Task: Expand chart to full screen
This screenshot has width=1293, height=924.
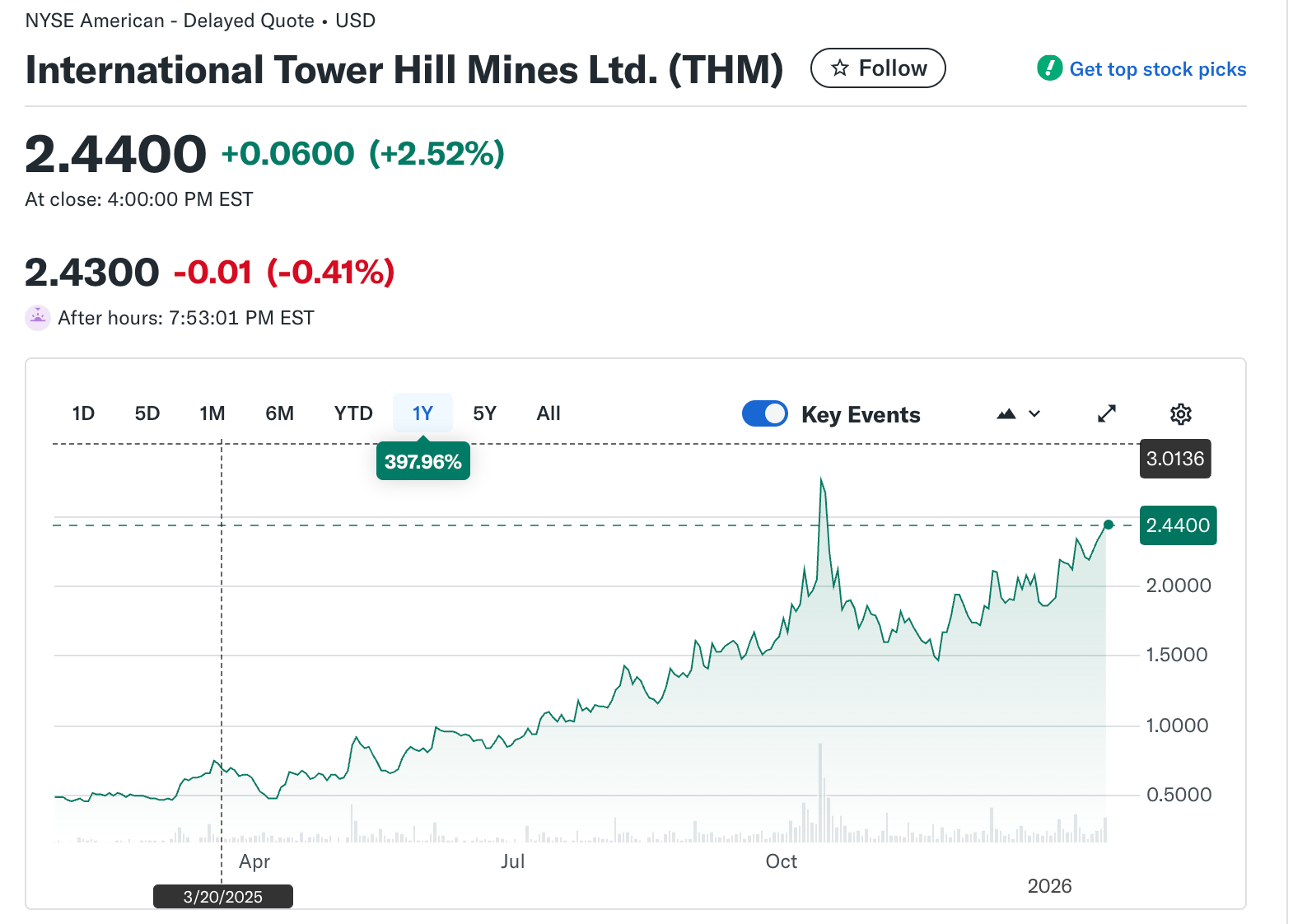Action: tap(1107, 413)
